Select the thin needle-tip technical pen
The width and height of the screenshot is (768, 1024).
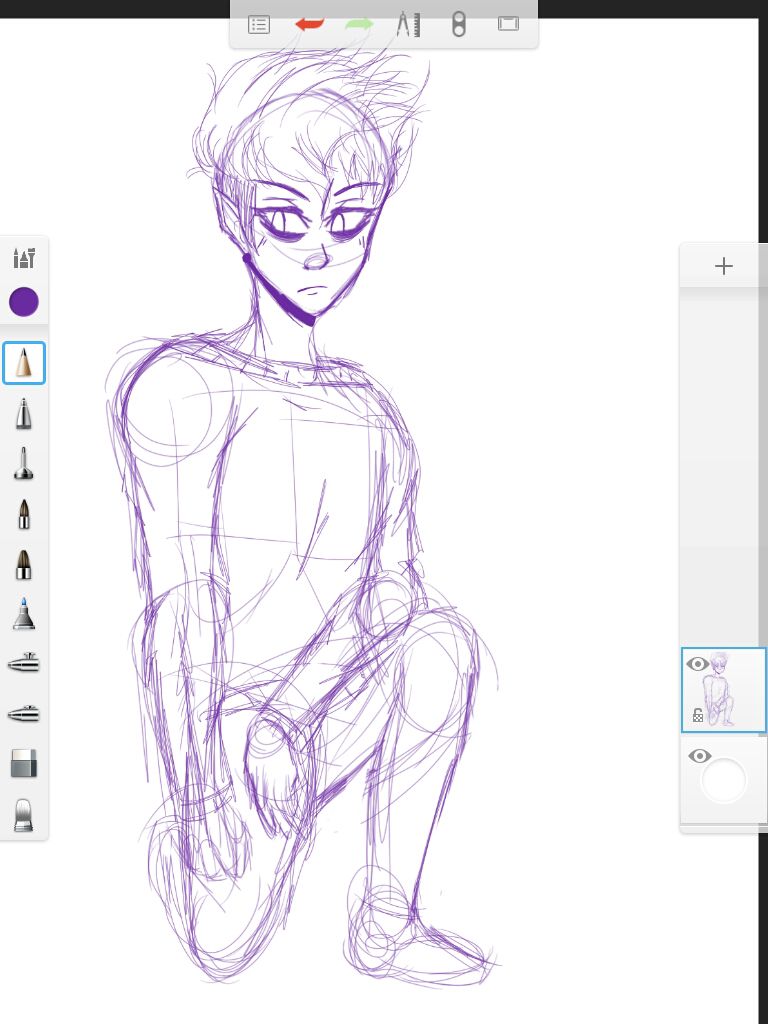pyautogui.click(x=24, y=464)
